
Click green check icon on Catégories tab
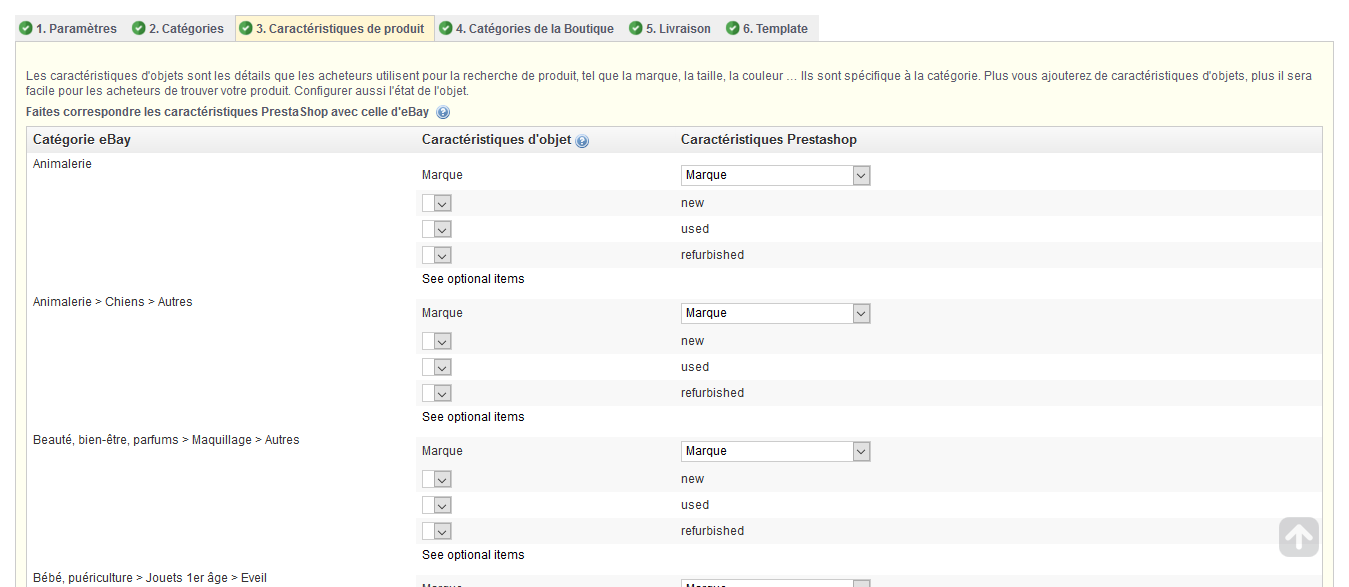[139, 29]
